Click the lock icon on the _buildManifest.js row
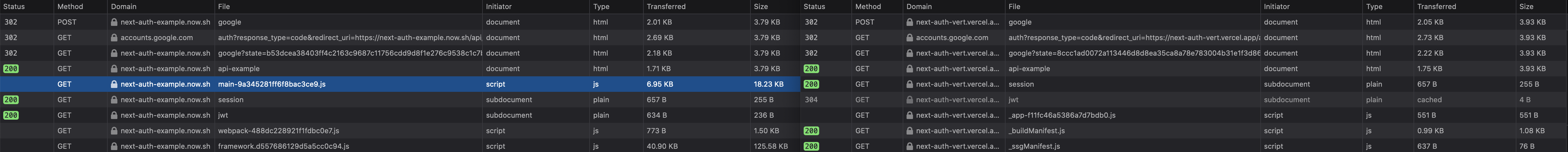This screenshot has height=152, width=1568. (909, 131)
